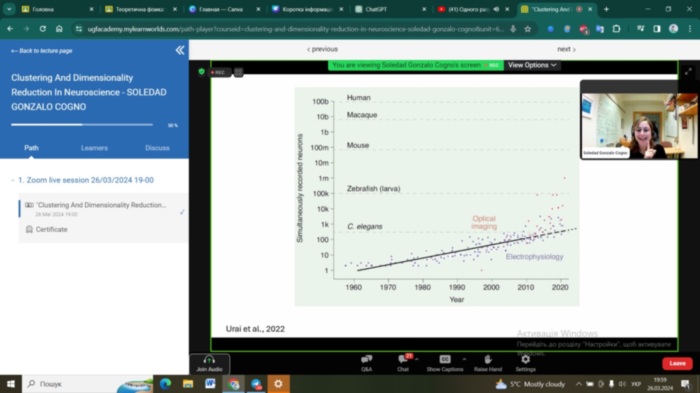The height and width of the screenshot is (393, 700).
Task: Switch to the Learners tab
Action: 94,148
